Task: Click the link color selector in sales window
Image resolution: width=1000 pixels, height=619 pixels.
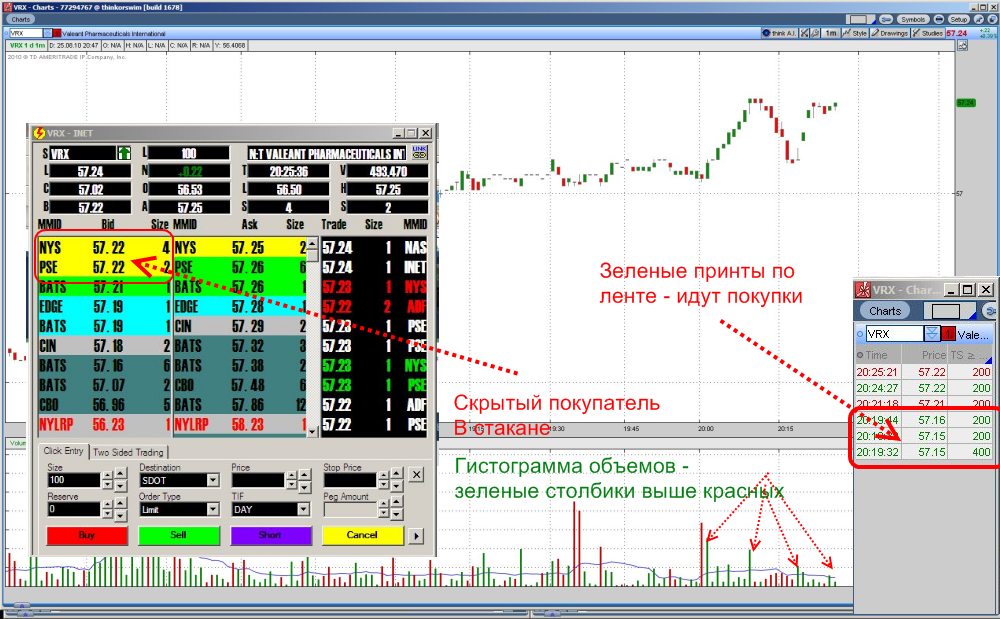Action: coord(949,311)
